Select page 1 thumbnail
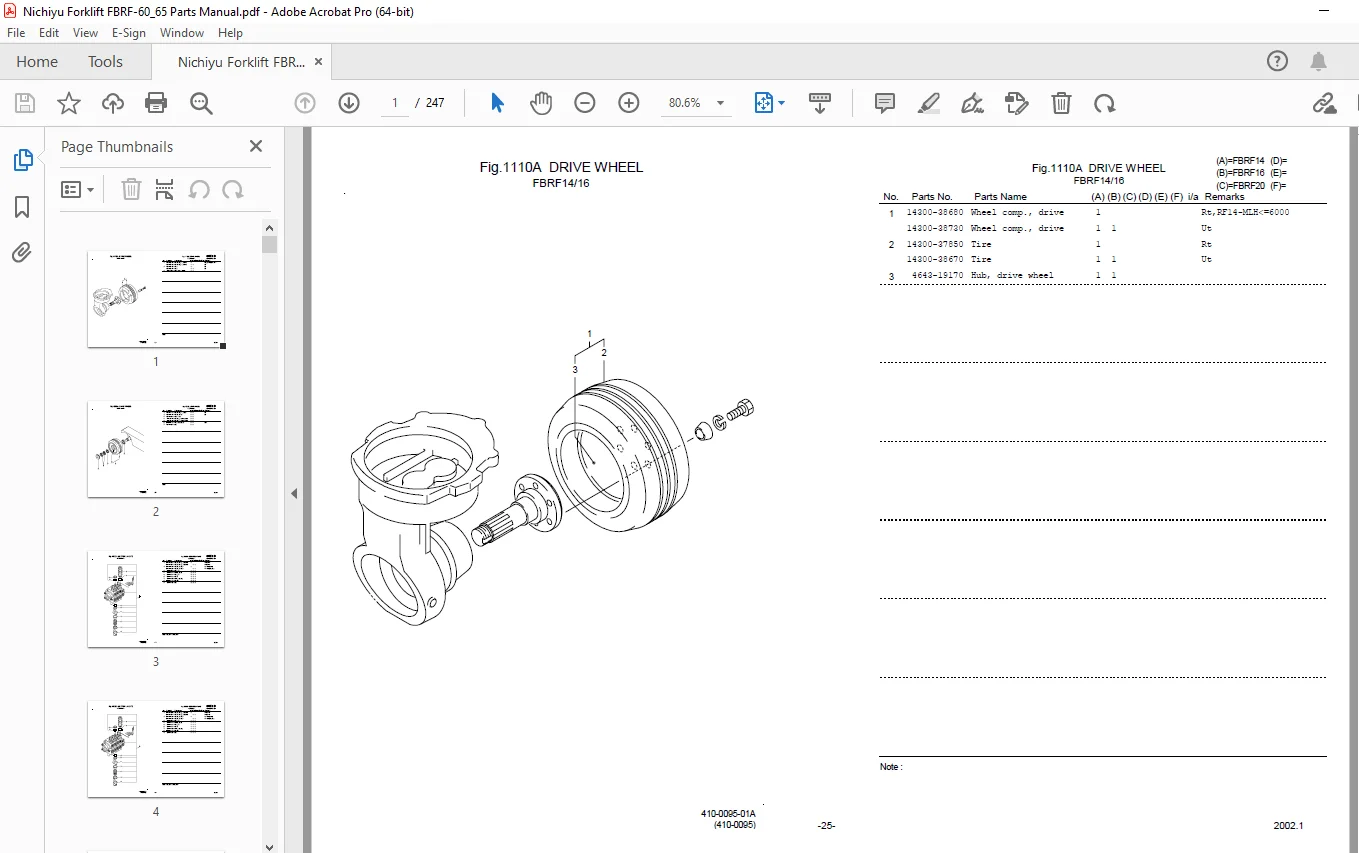 pos(156,299)
